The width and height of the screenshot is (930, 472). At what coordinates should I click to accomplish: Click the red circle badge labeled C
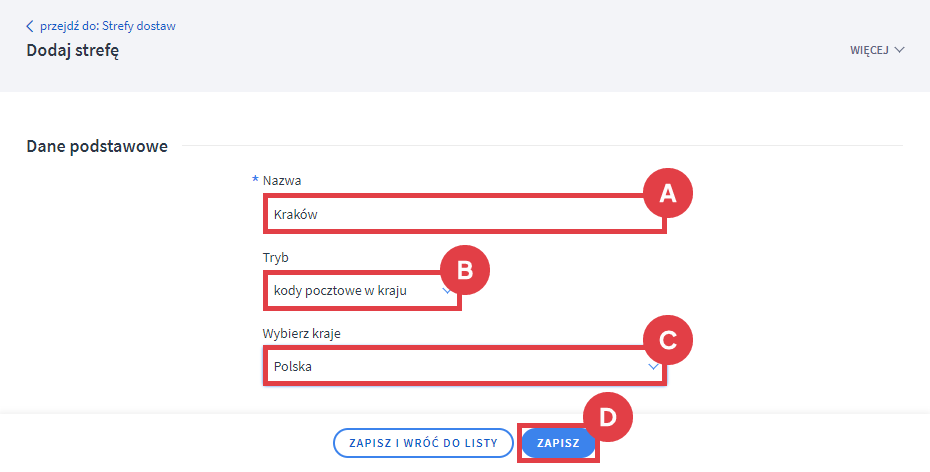(667, 342)
